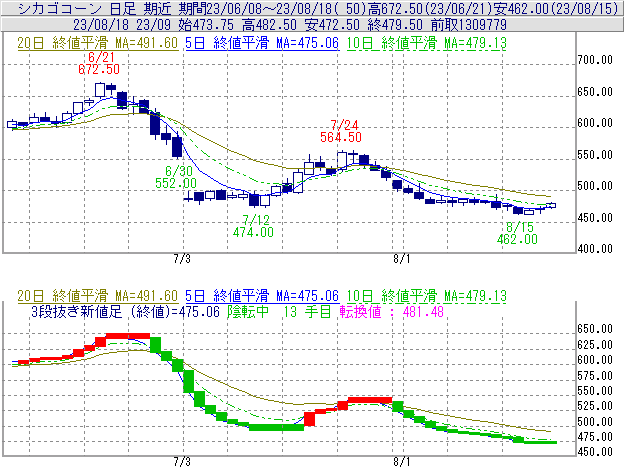The width and height of the screenshot is (624, 475).
Task: Click the 650.00 axis label in the lower chart
Action: (x=595, y=329)
